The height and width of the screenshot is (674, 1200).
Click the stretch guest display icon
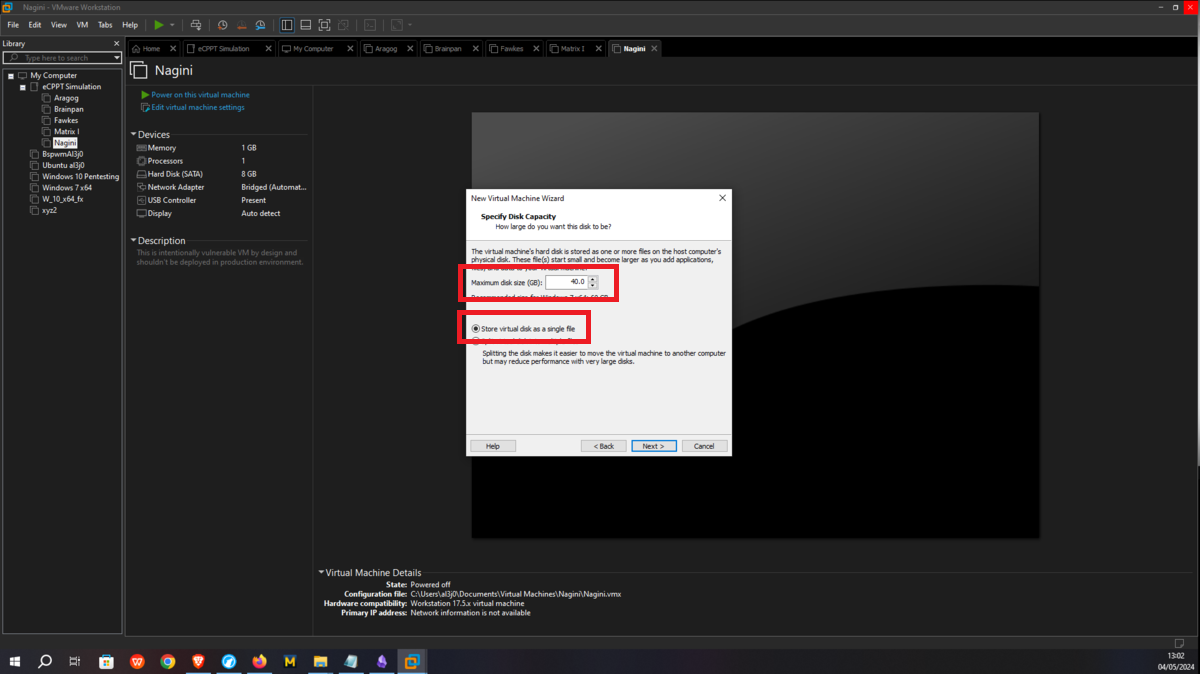[397, 24]
